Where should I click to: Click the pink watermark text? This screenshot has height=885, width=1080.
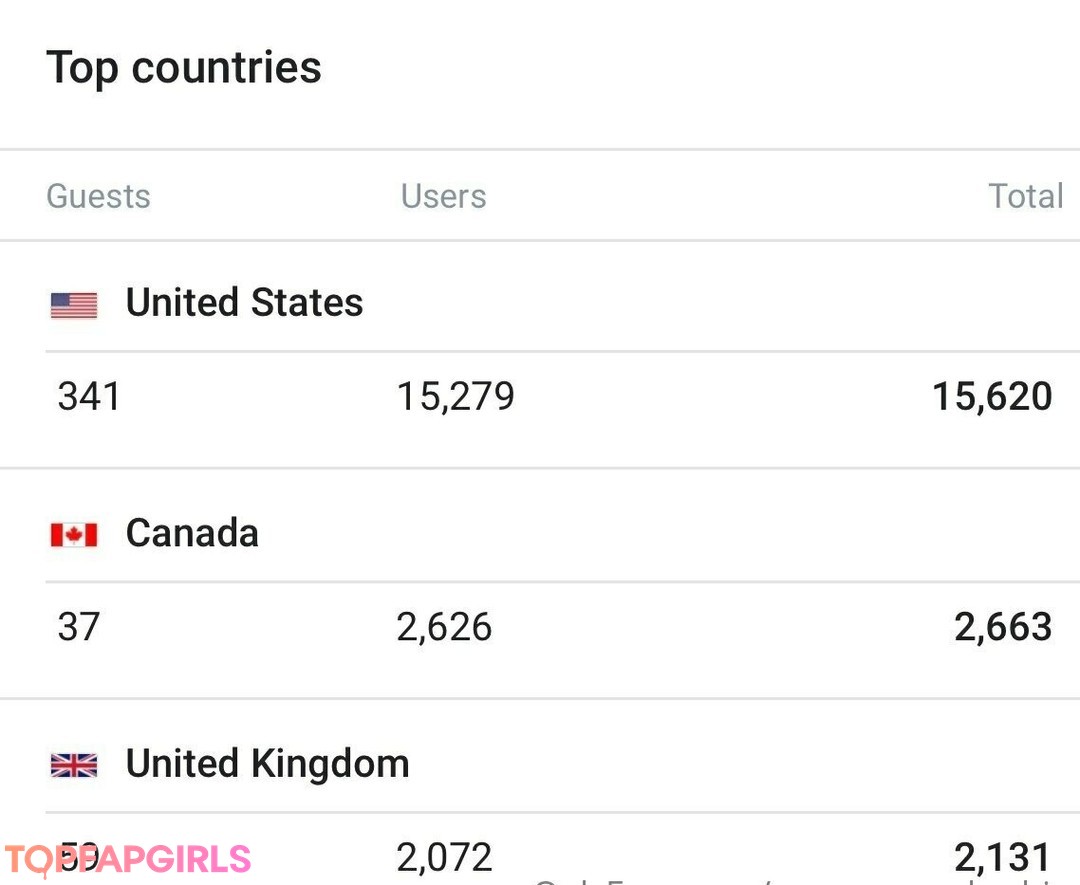(128, 860)
